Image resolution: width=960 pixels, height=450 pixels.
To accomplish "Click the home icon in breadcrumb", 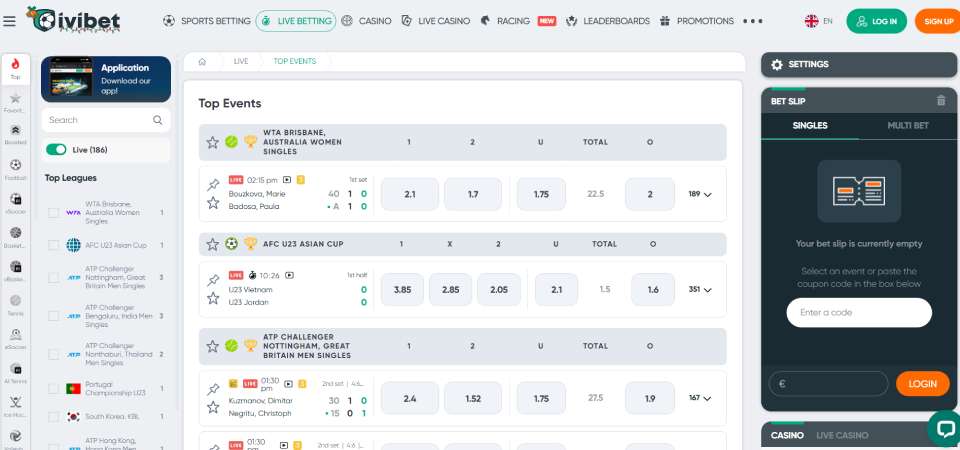I will pos(202,61).
